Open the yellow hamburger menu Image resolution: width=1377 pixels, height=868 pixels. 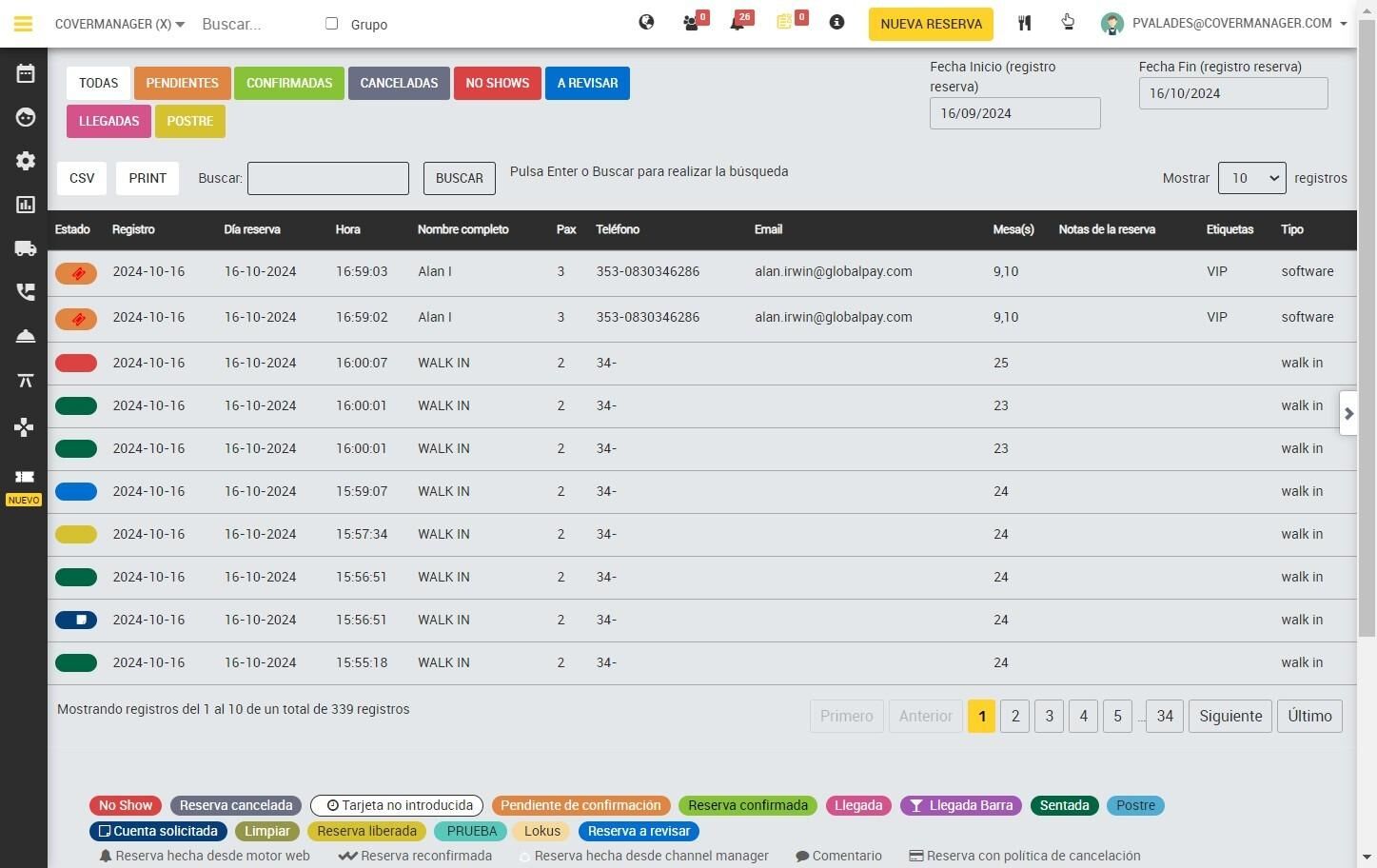[23, 24]
